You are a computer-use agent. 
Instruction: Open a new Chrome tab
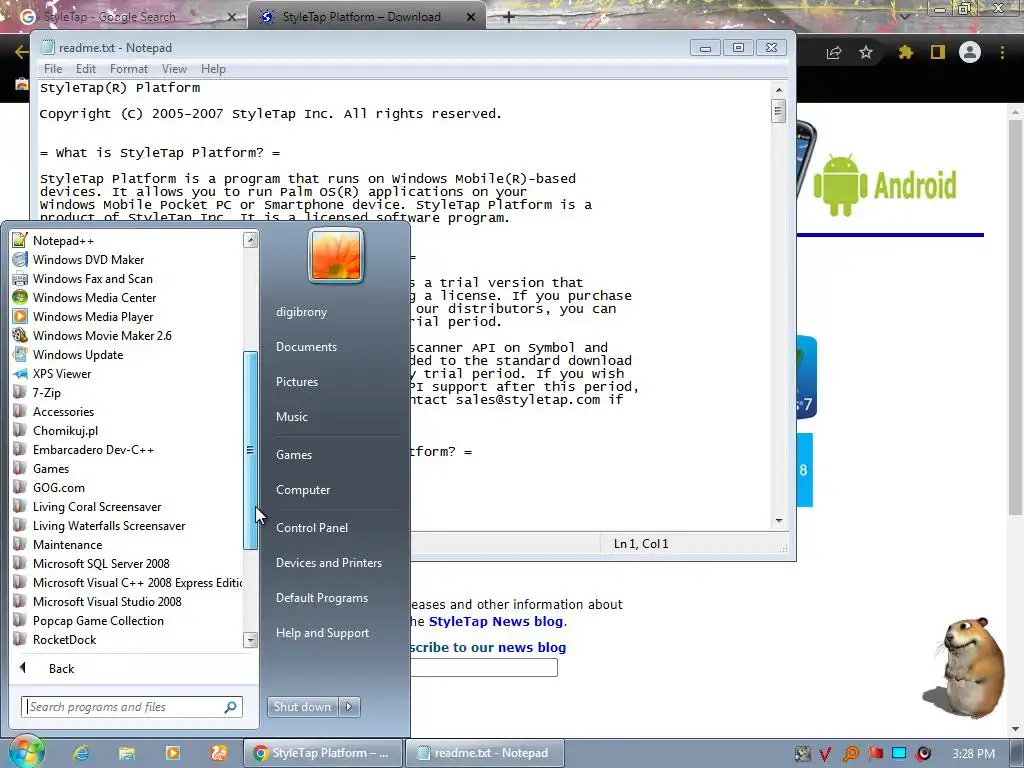click(x=509, y=17)
